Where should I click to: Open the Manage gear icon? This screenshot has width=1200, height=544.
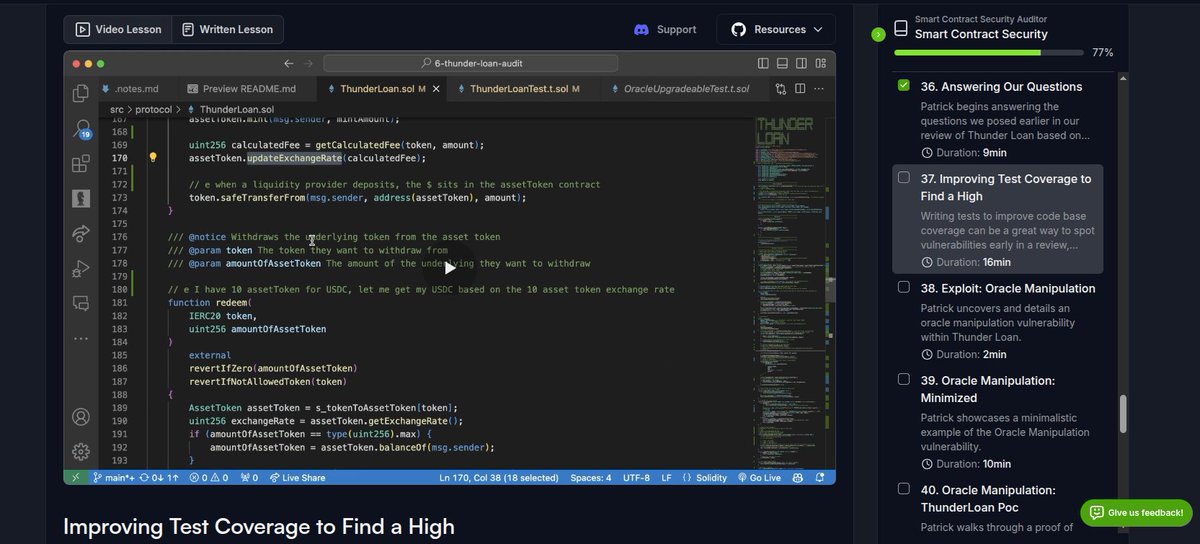[81, 452]
